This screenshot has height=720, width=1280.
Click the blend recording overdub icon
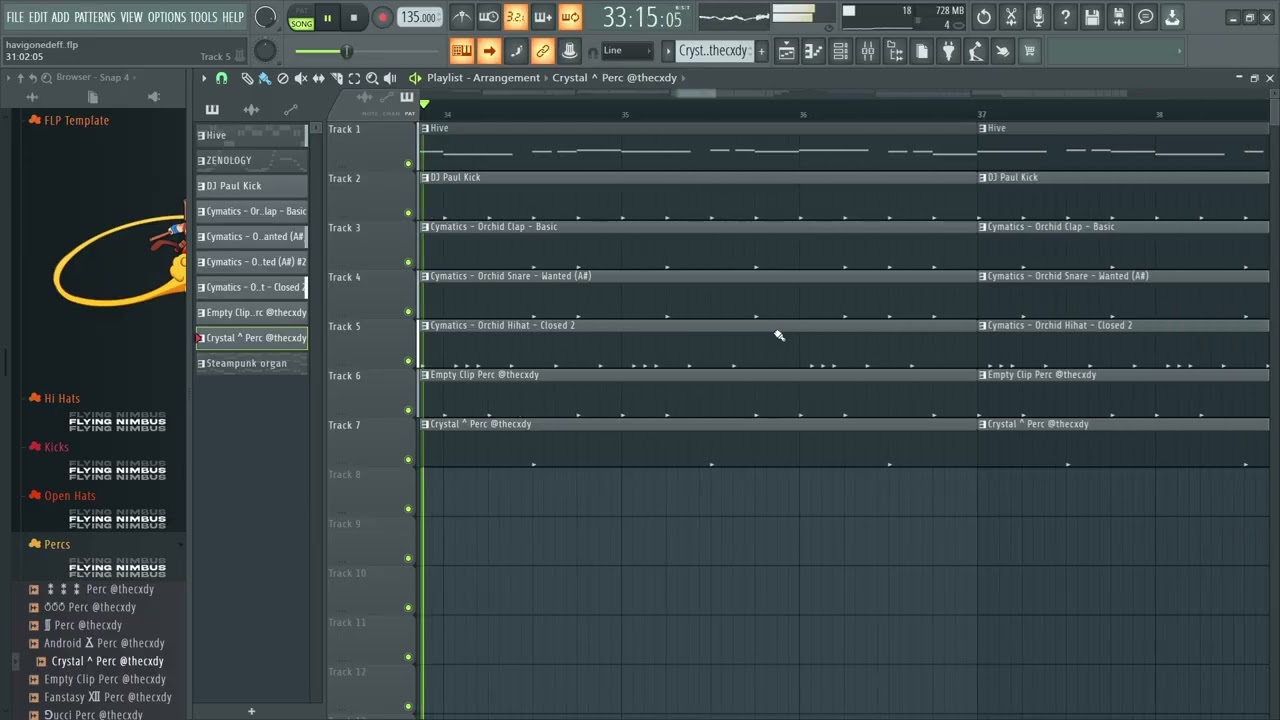[543, 17]
